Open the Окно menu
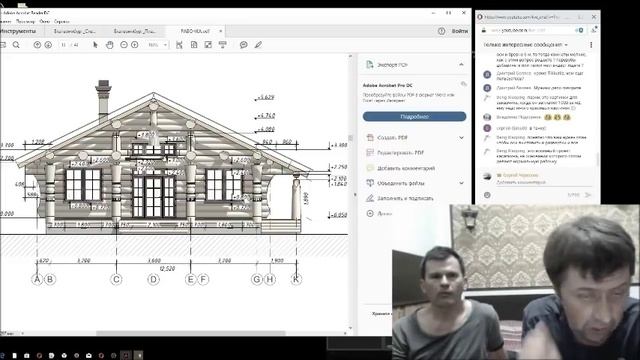This screenshot has height=360, width=640. (45, 21)
